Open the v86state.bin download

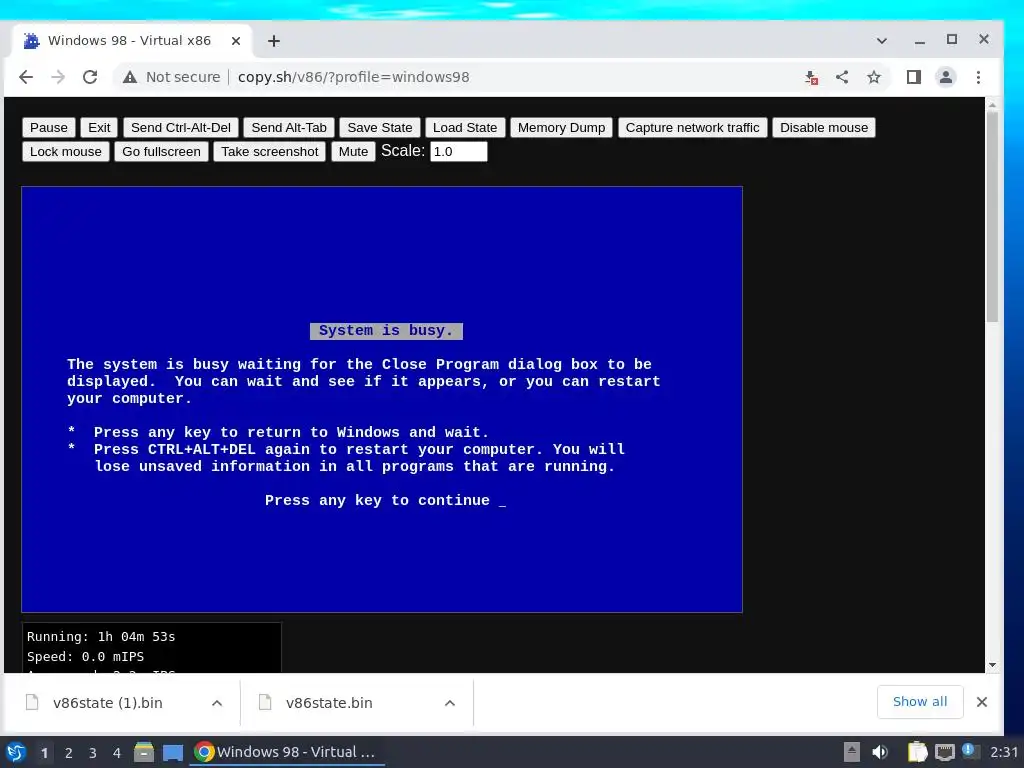329,703
